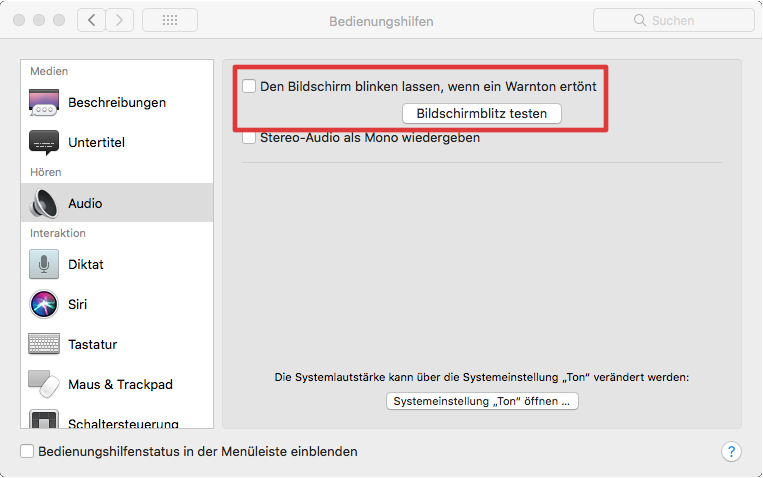Toggle Stereo-Audio als Mono wiedergeben
This screenshot has width=763, height=478.
(x=249, y=138)
